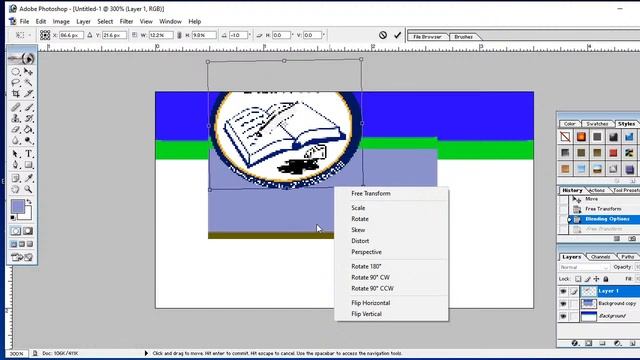Open the Brushes tab

tap(464, 37)
